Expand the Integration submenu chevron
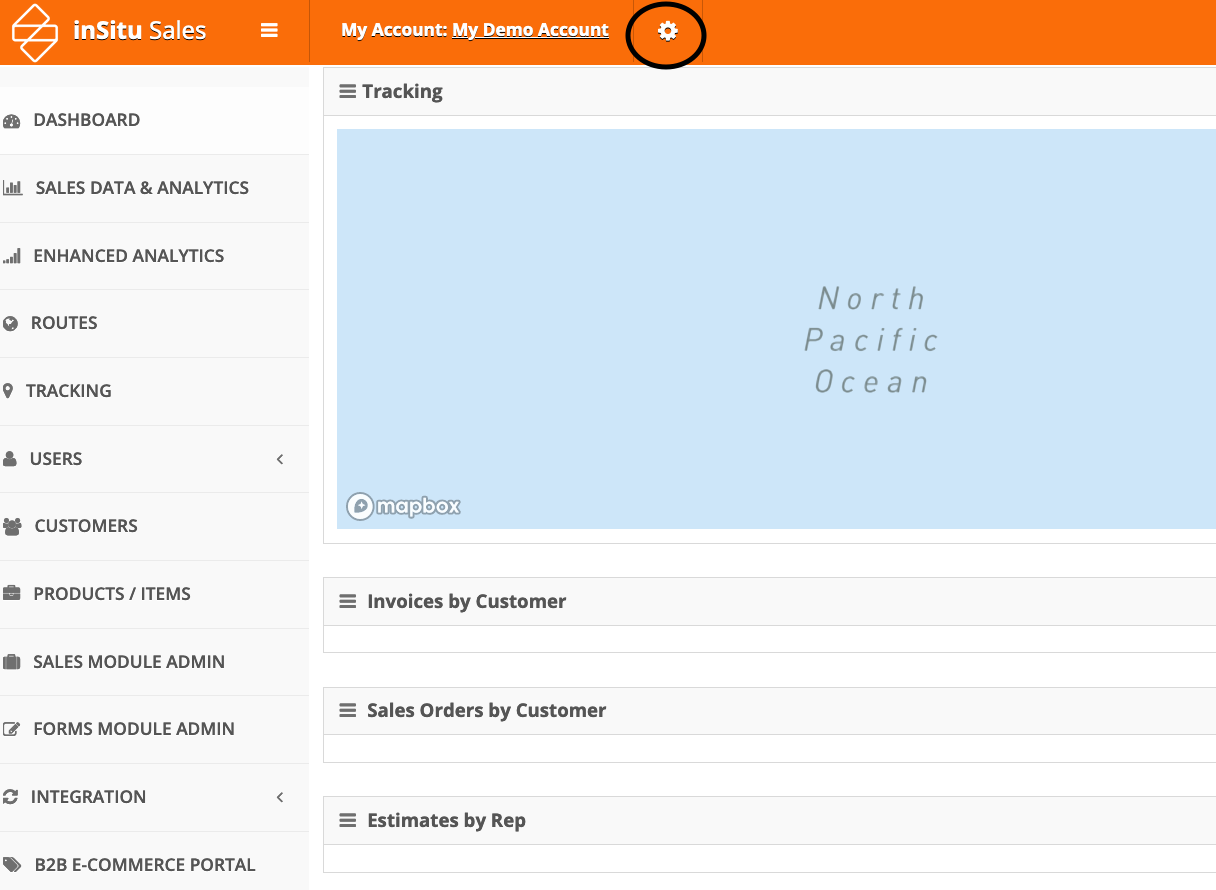The width and height of the screenshot is (1216, 890). pyautogui.click(x=280, y=797)
